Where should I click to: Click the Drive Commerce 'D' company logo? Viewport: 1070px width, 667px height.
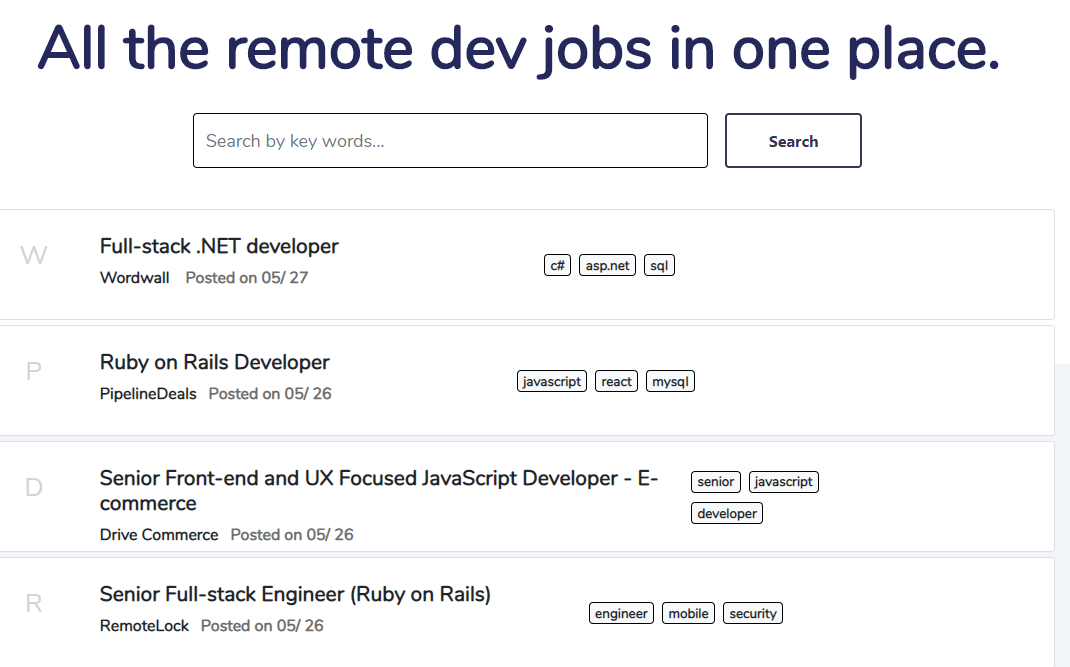(x=33, y=487)
